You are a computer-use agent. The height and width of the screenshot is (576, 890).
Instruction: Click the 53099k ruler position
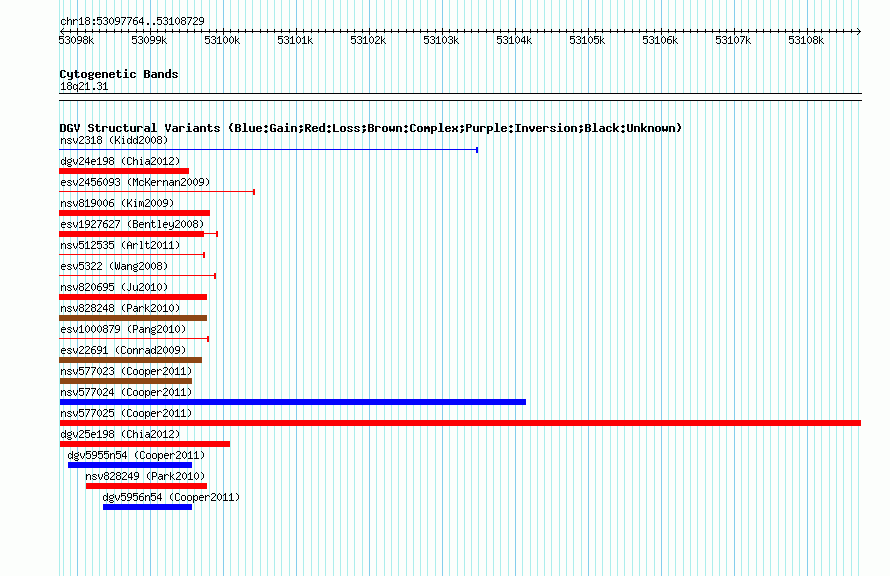coord(149,40)
